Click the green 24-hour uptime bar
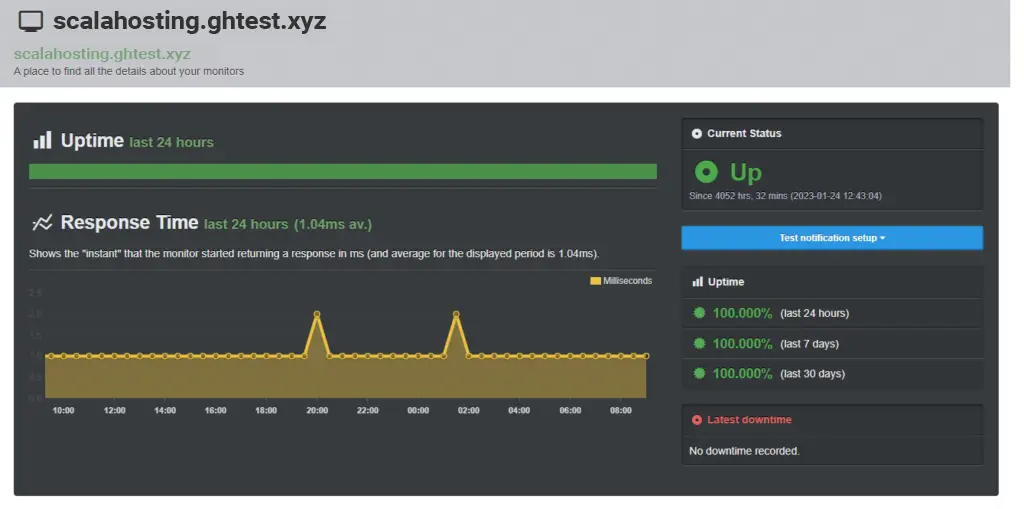 click(343, 171)
